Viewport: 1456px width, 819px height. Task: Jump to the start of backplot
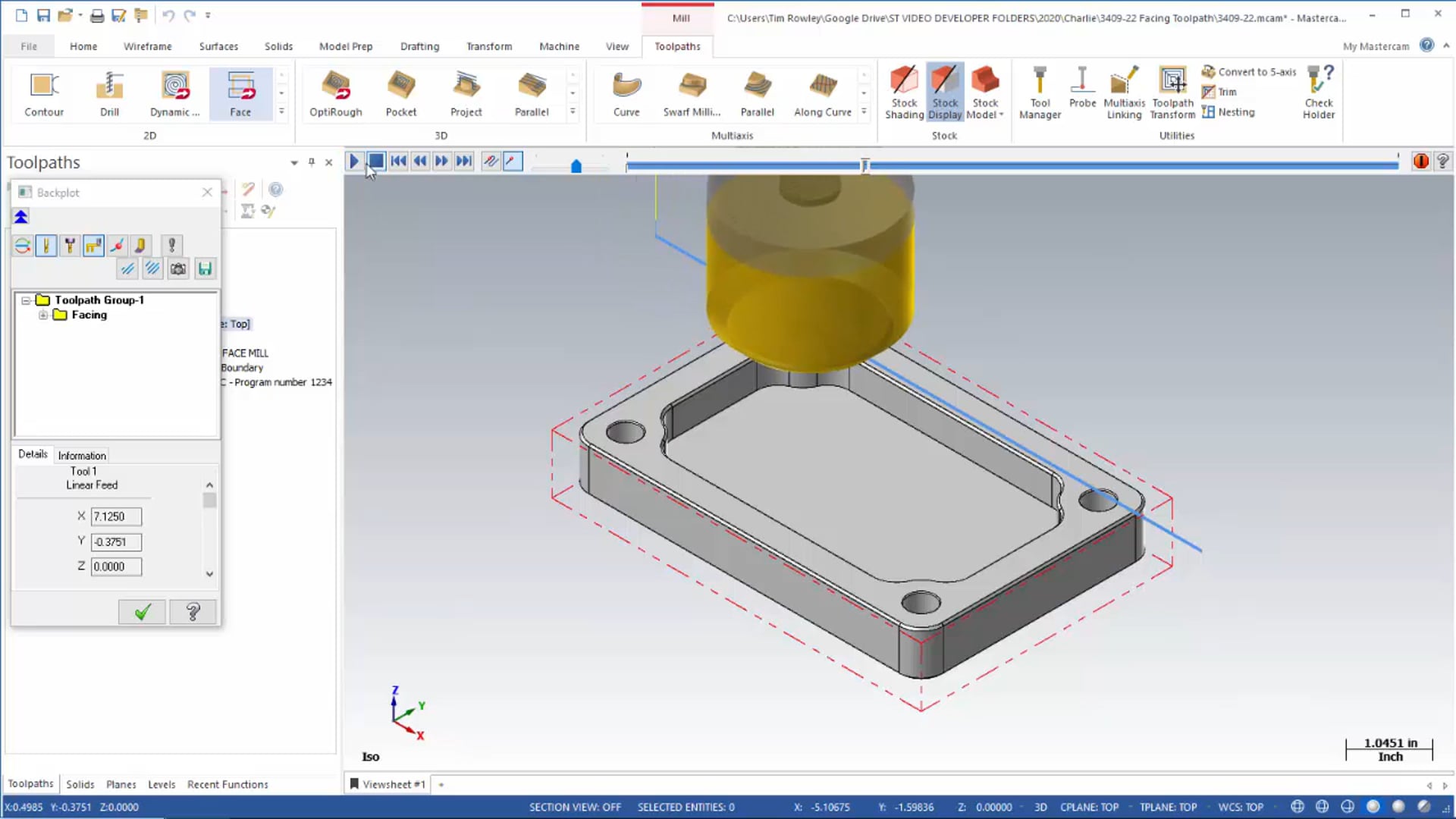click(x=398, y=161)
